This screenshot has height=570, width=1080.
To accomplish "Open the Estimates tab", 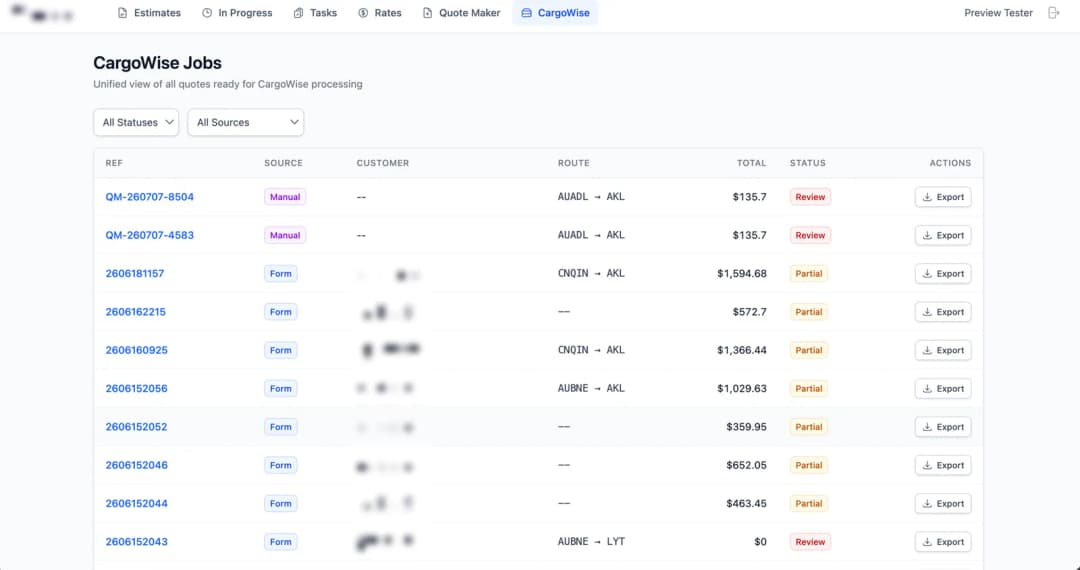I will coord(149,12).
